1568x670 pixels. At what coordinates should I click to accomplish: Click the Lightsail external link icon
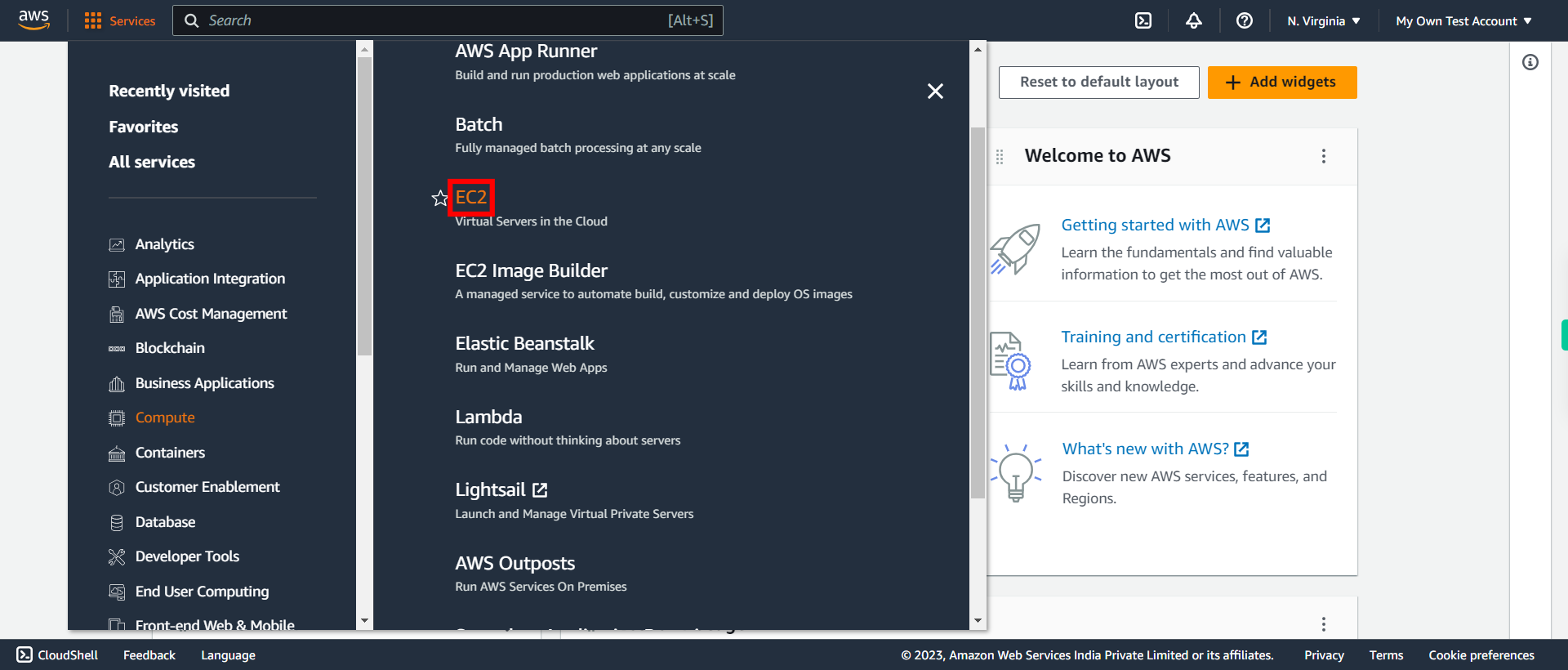click(540, 490)
